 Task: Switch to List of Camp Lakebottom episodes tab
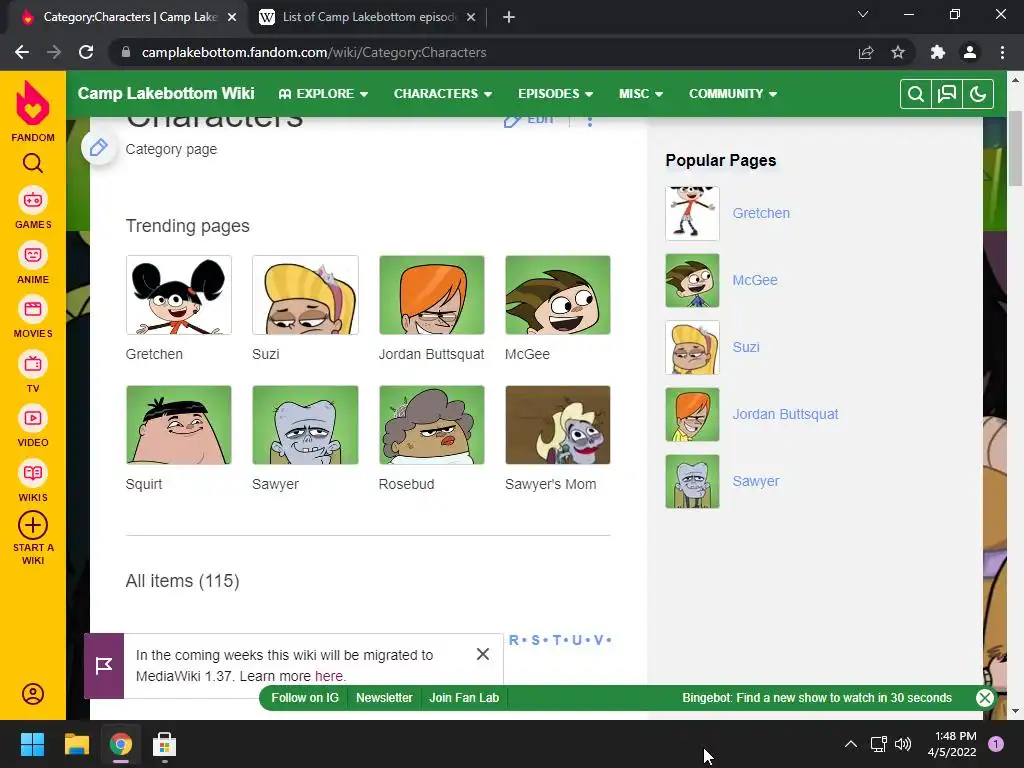coord(369,17)
